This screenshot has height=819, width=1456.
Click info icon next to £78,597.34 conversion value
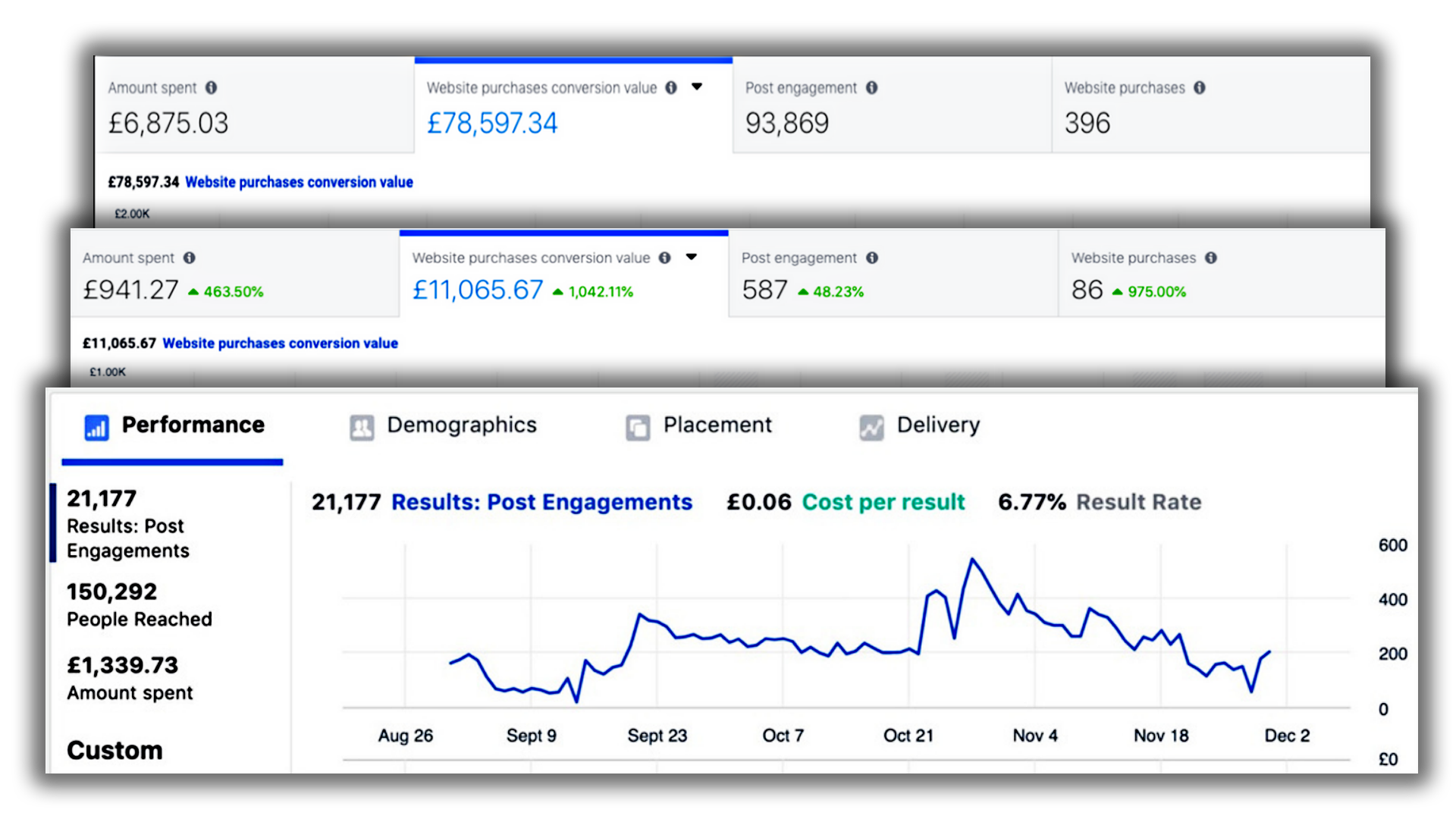coord(671,88)
